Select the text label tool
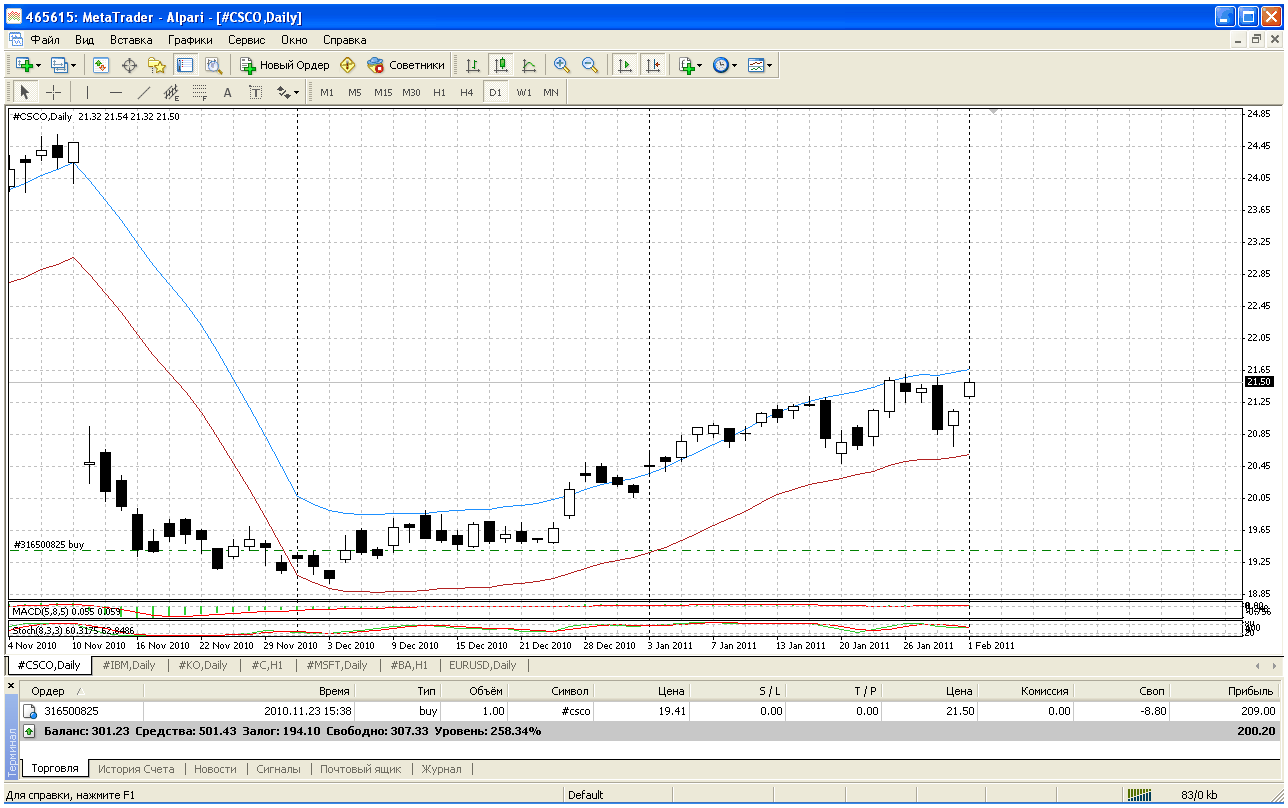This screenshot has height=808, width=1288. click(x=255, y=92)
